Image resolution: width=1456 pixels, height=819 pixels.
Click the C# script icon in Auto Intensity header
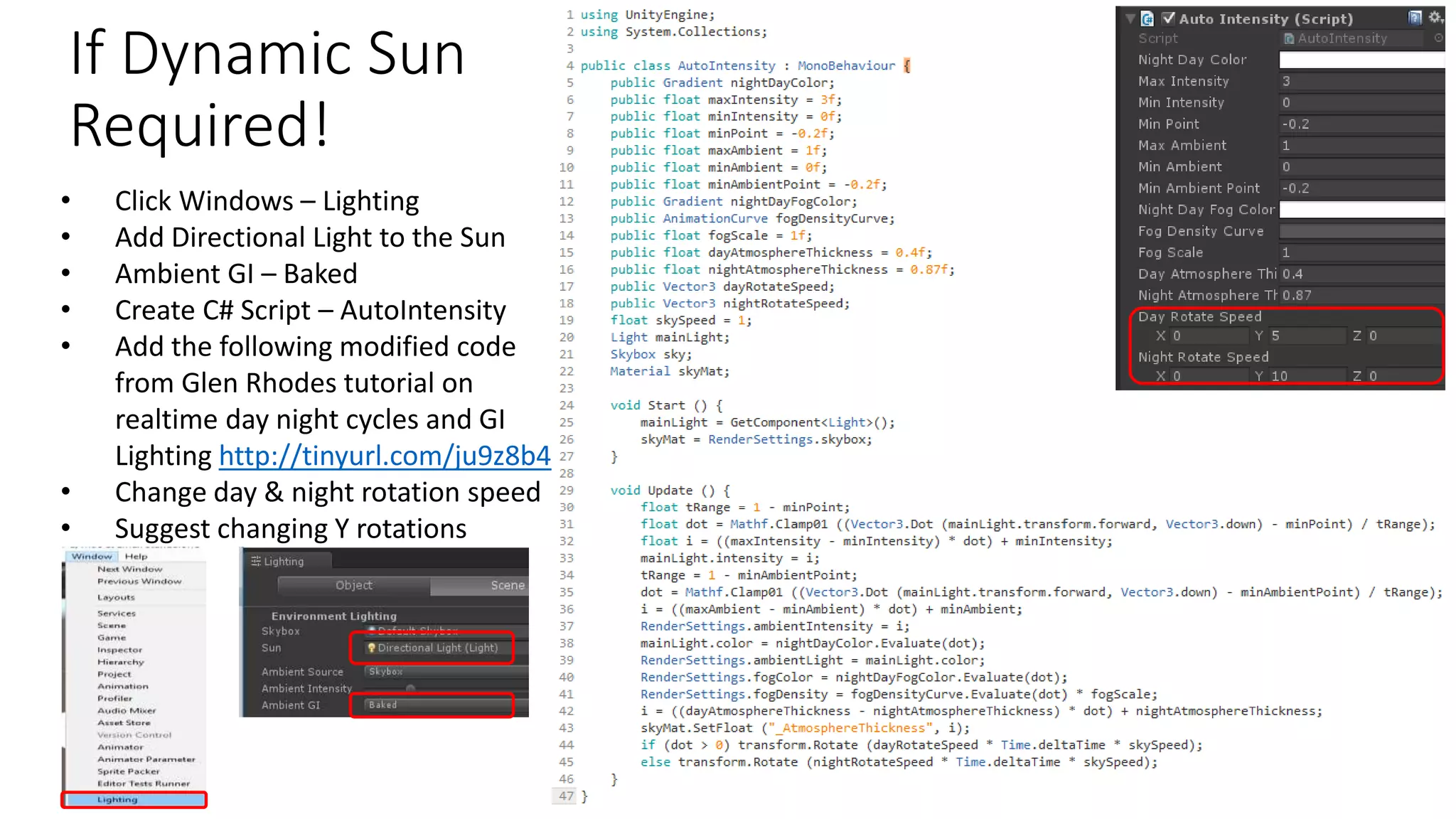(1147, 19)
